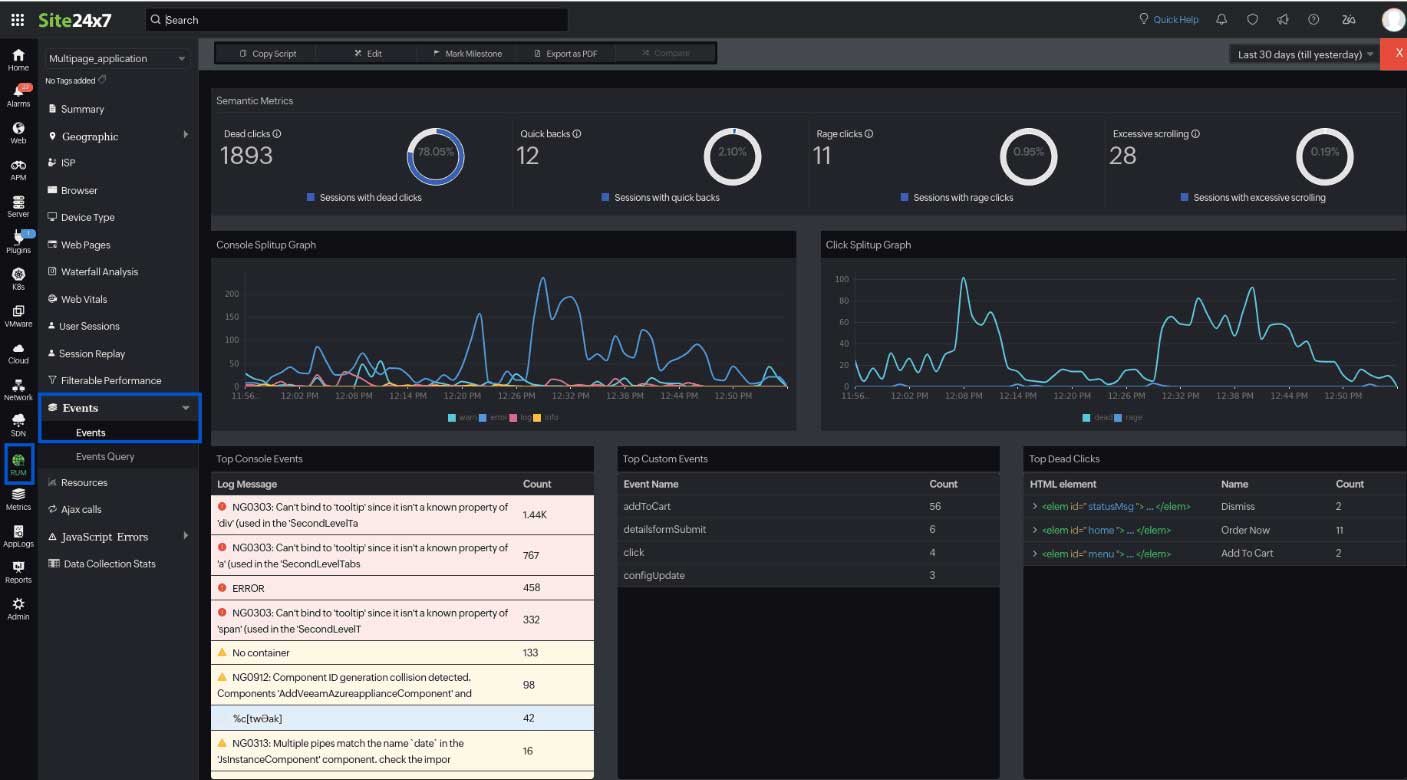Open the Alarms panel from the sidebar
Image resolution: width=1407 pixels, height=780 pixels.
17,95
